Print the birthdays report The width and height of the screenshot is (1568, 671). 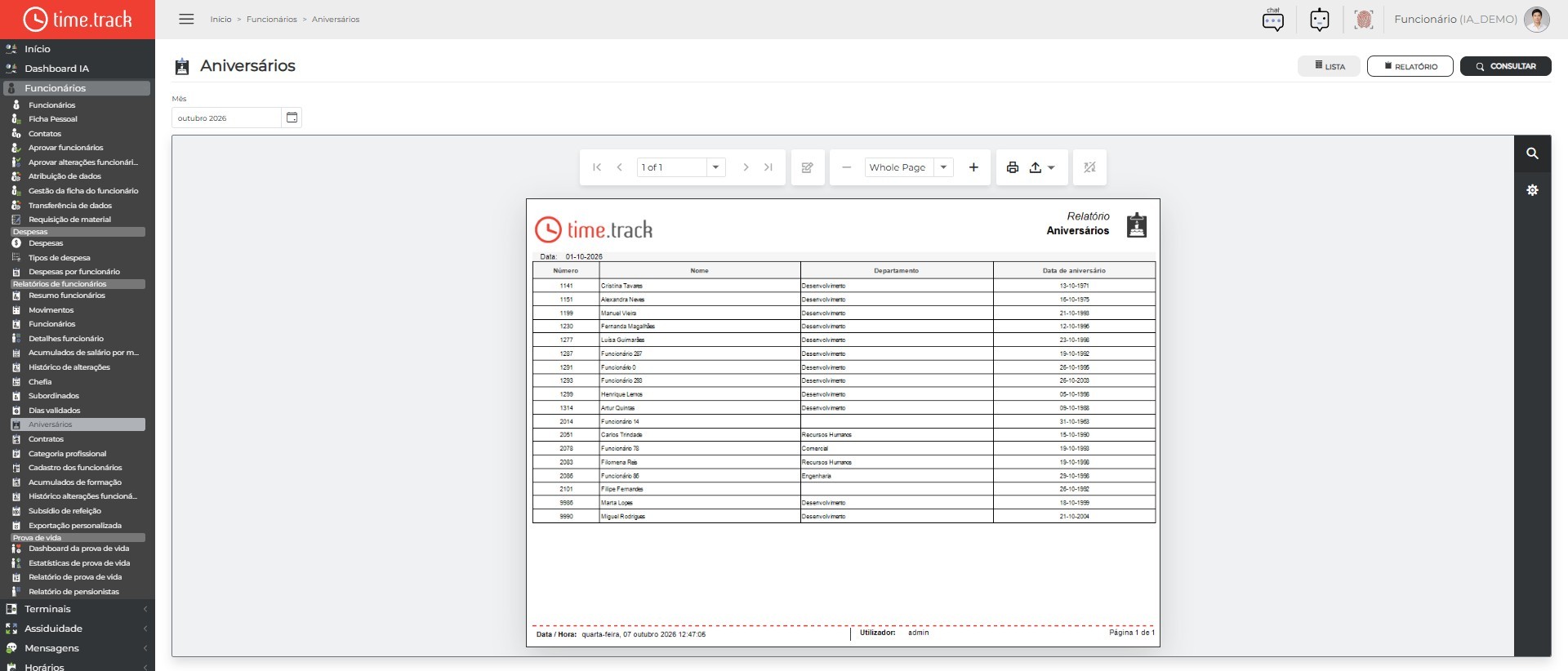(1013, 167)
